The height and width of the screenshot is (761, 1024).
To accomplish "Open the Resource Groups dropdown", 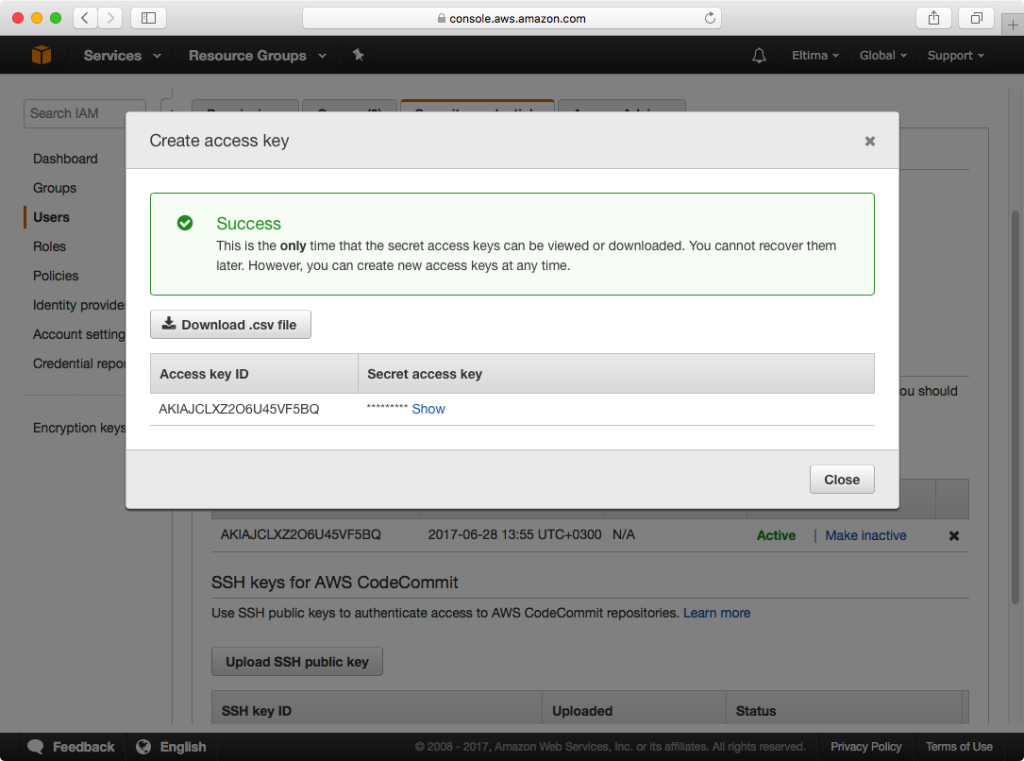I will [257, 55].
